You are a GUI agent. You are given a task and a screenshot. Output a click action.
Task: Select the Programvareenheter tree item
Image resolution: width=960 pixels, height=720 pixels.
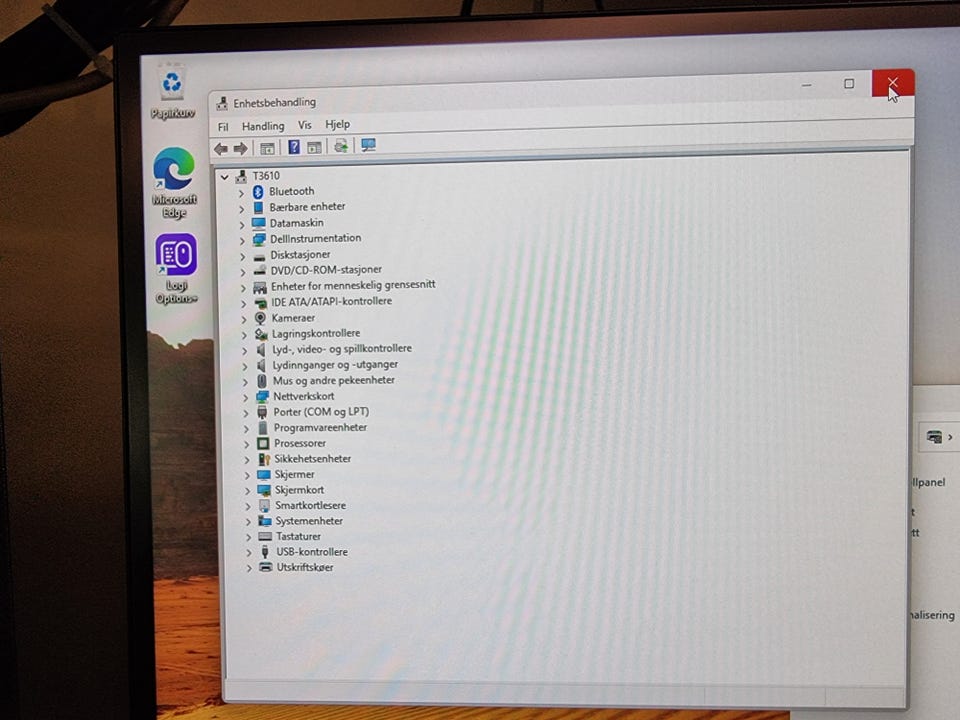(x=320, y=427)
